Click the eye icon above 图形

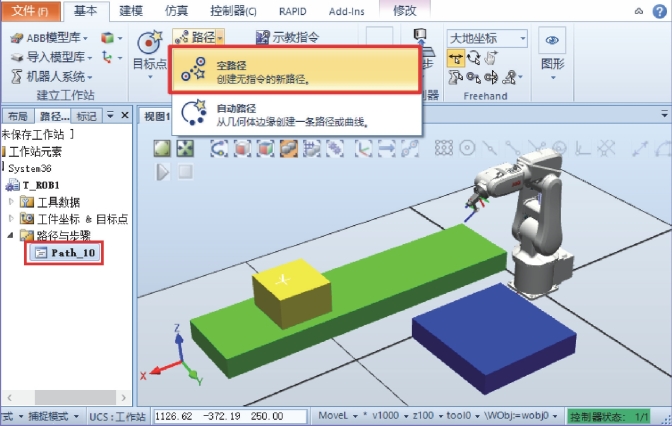pos(552,40)
